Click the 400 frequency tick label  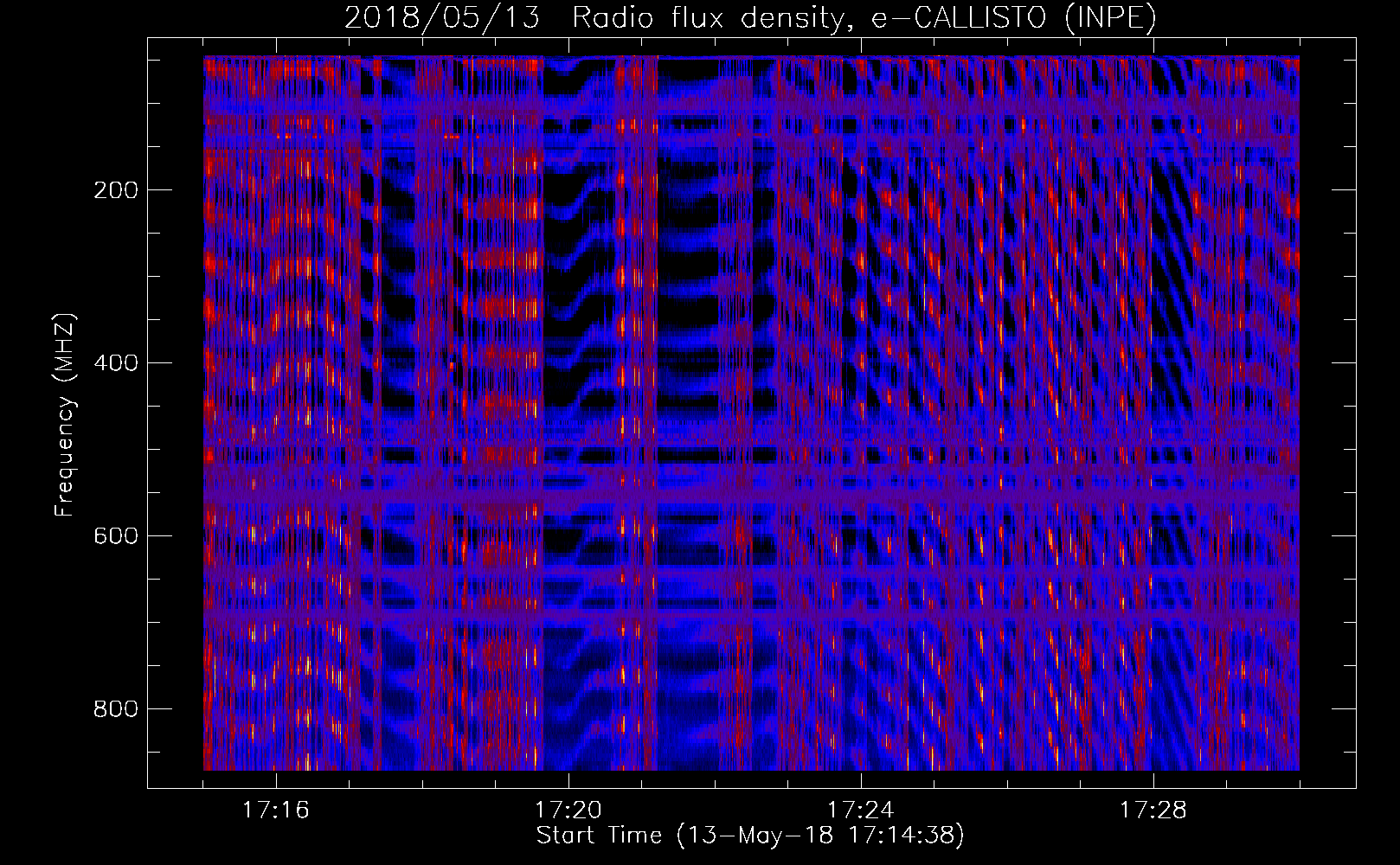(x=116, y=363)
